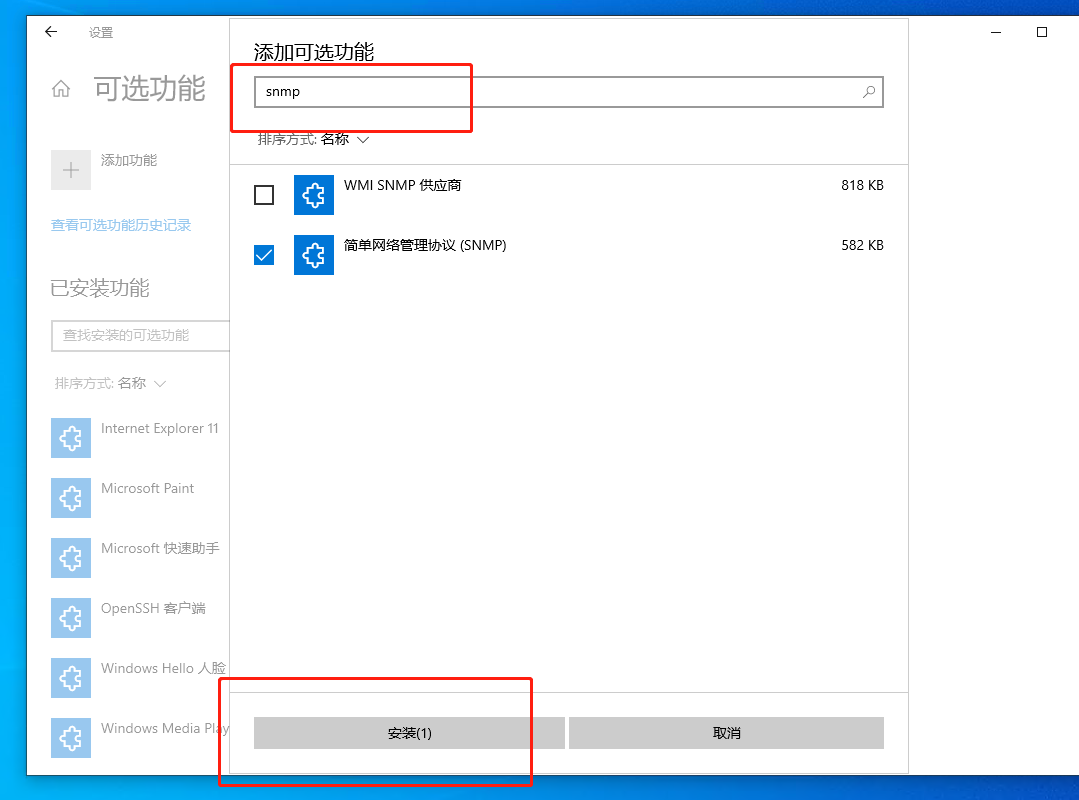The width and height of the screenshot is (1079, 800).
Task: Open the OpenSSH client feature icon
Action: pos(71,618)
